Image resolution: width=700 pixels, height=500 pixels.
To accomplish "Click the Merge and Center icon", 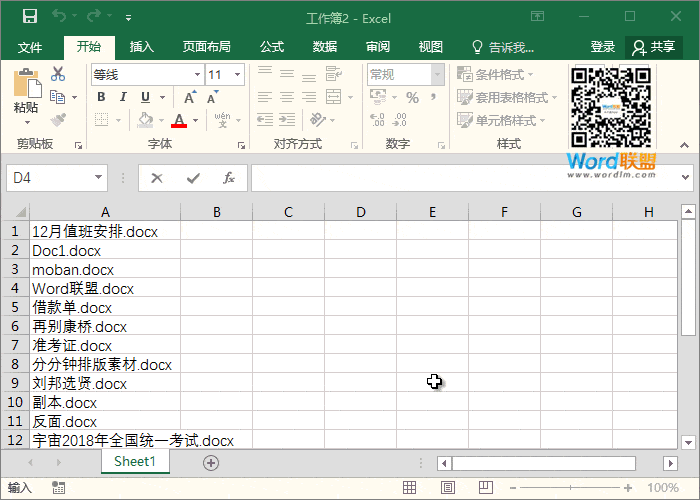I will coord(333,97).
